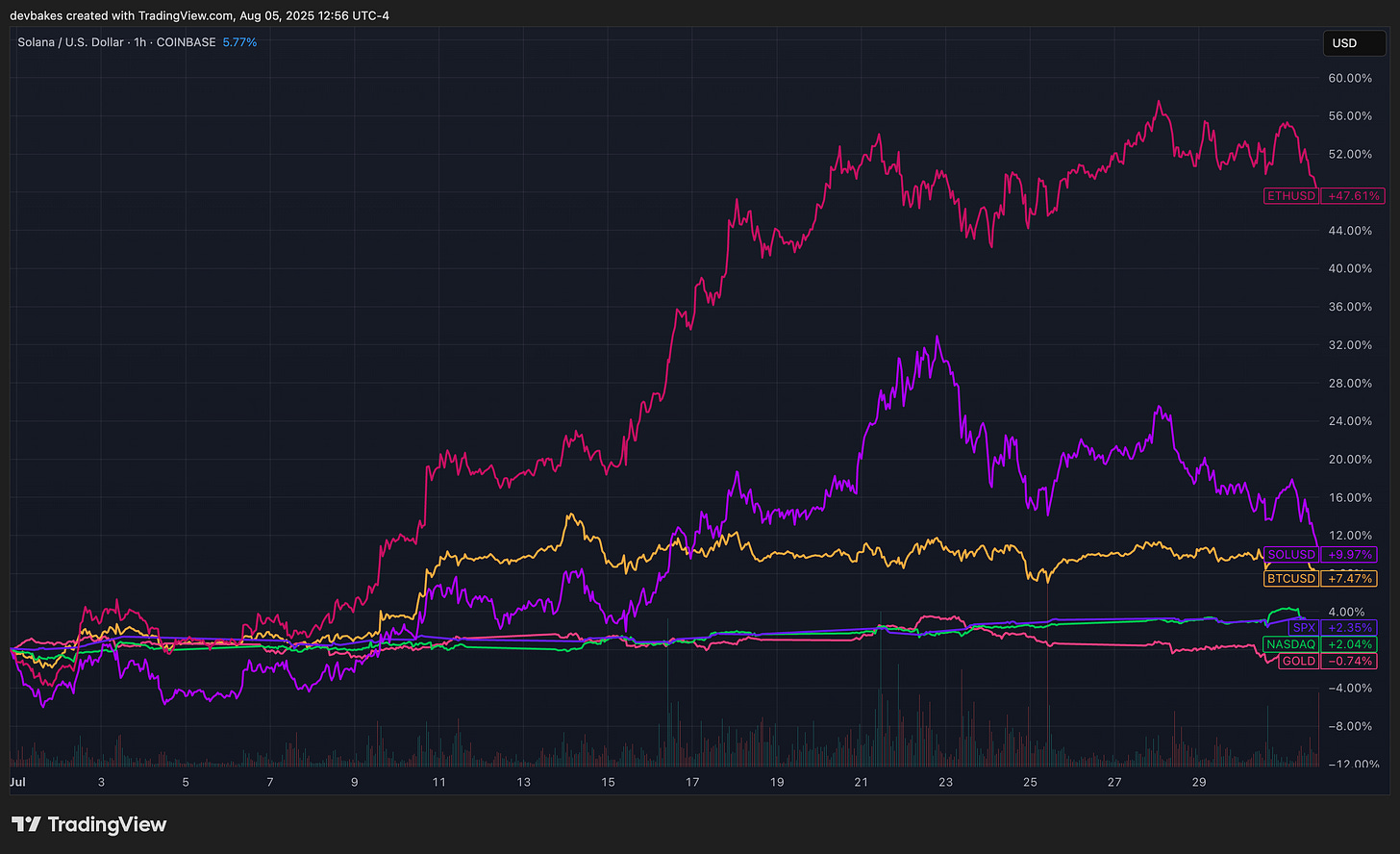Click the 52.00% price scale label
This screenshot has height=854, width=1400.
1350,154
